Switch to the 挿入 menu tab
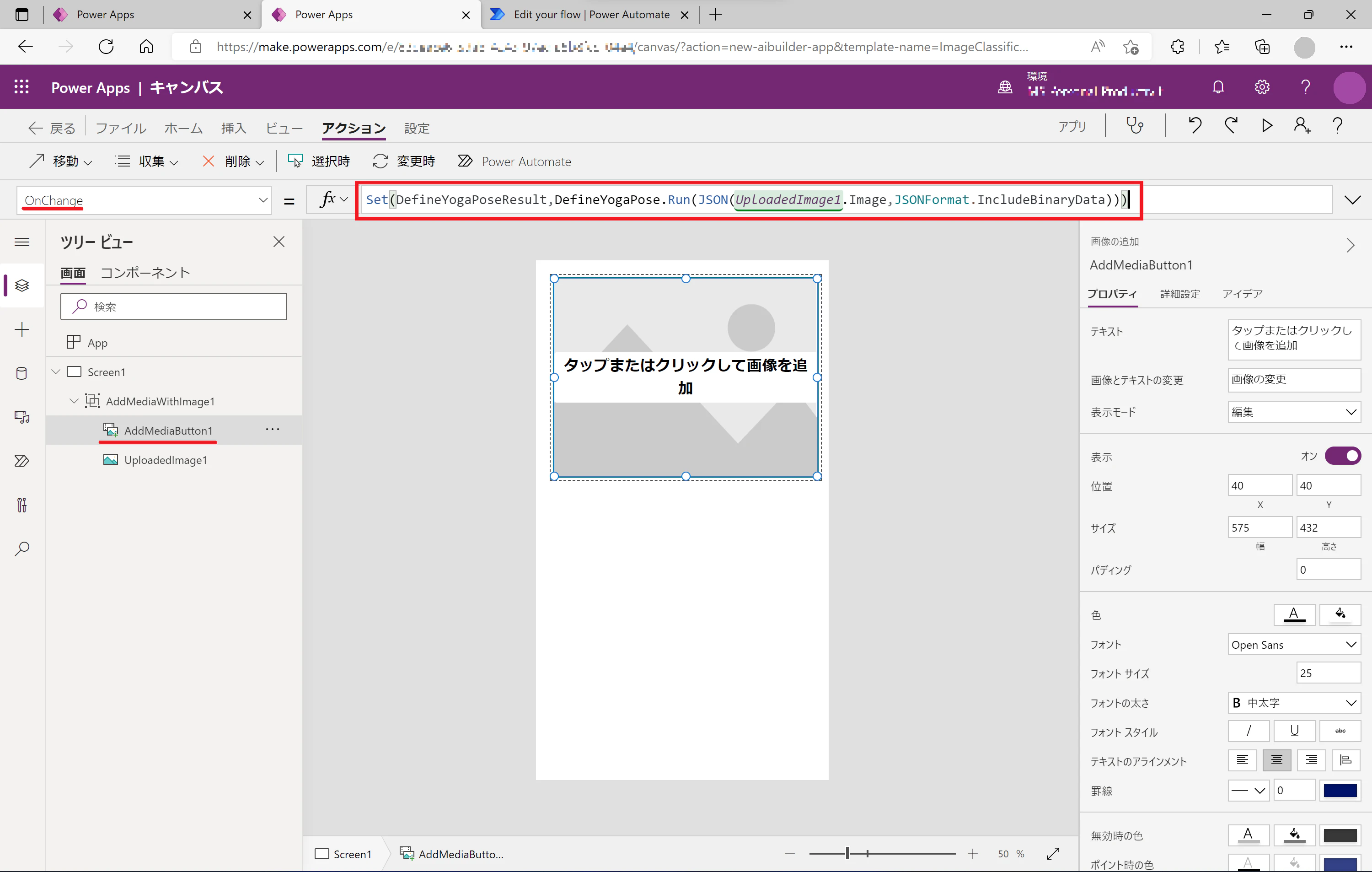Screen dimensions: 1372x872 tap(234, 128)
